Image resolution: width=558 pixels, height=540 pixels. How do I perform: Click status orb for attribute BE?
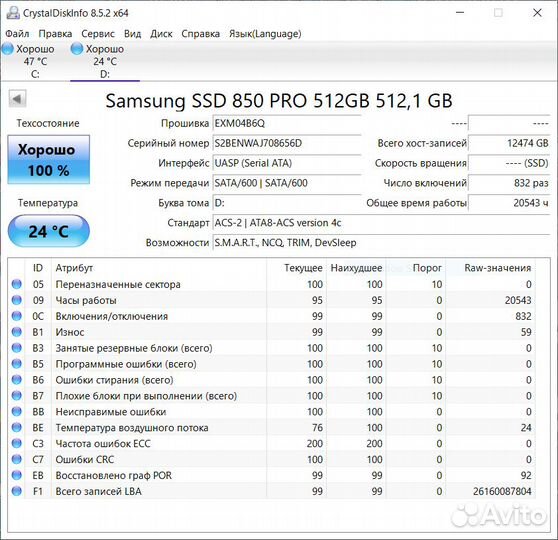16,427
